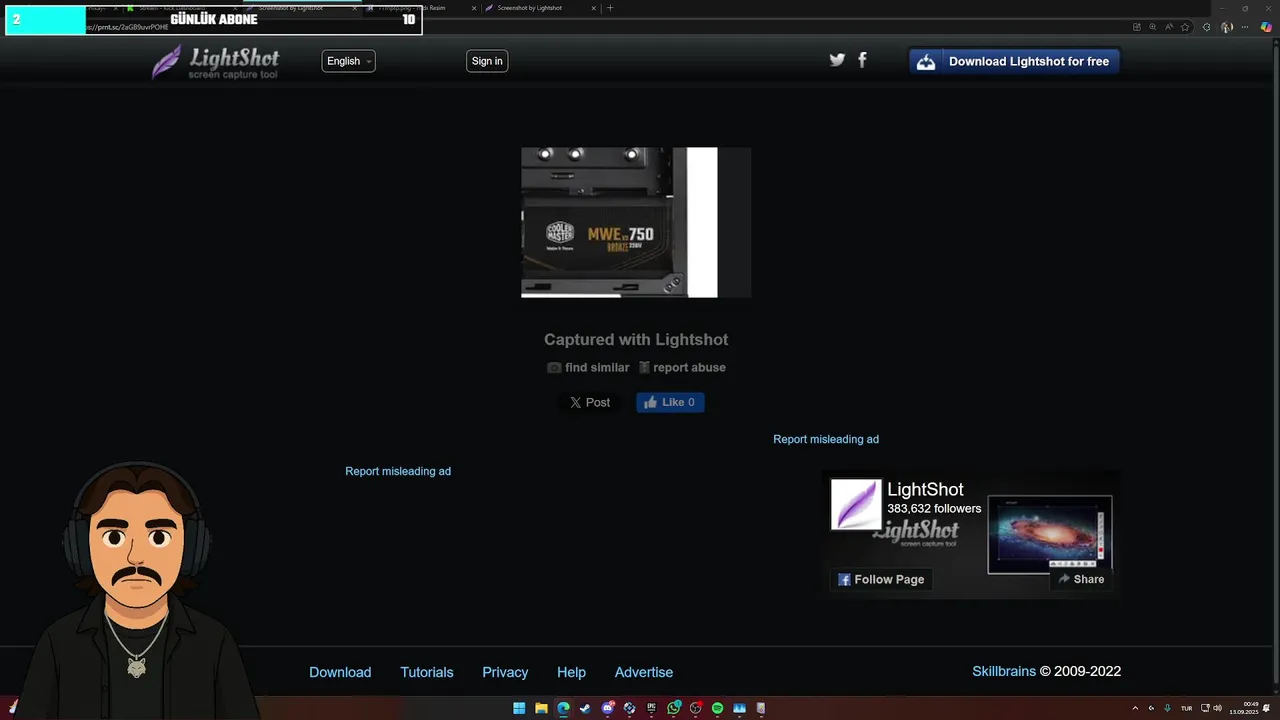
Task: Click the Read aloud icon in address bar
Action: pos(1169,27)
